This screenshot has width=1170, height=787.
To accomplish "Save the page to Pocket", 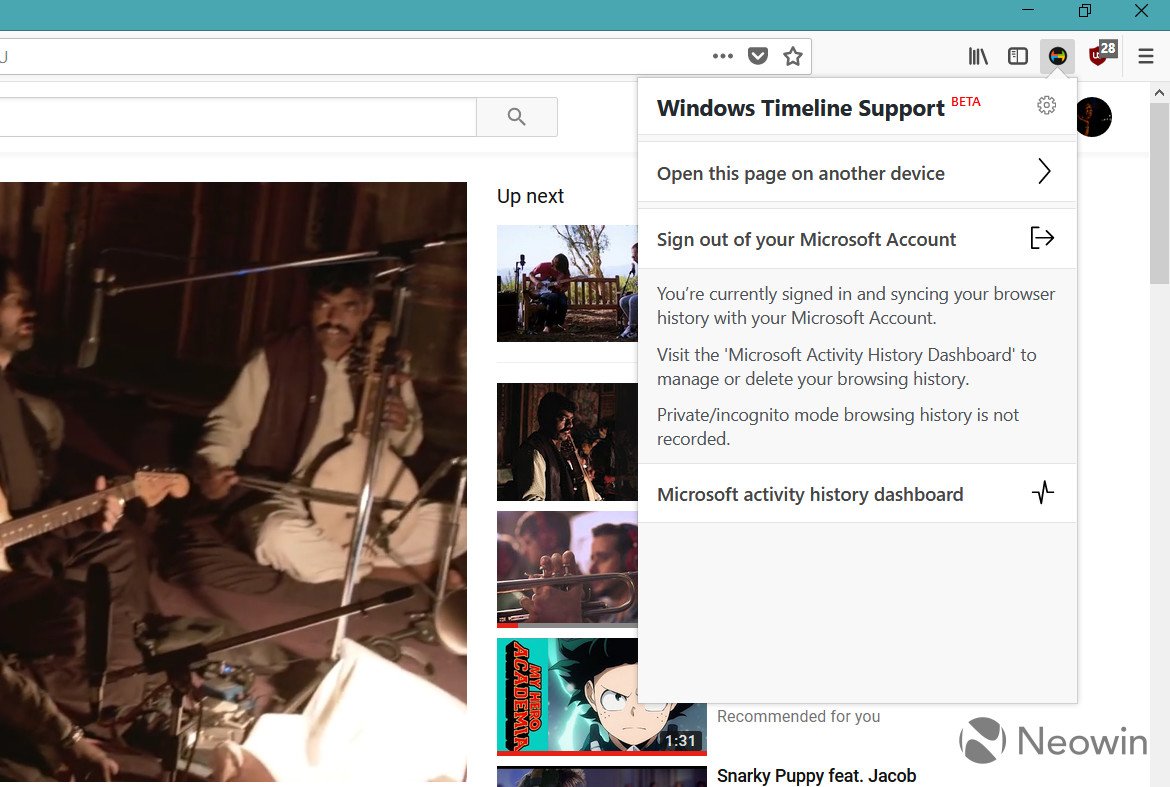I will click(x=758, y=56).
